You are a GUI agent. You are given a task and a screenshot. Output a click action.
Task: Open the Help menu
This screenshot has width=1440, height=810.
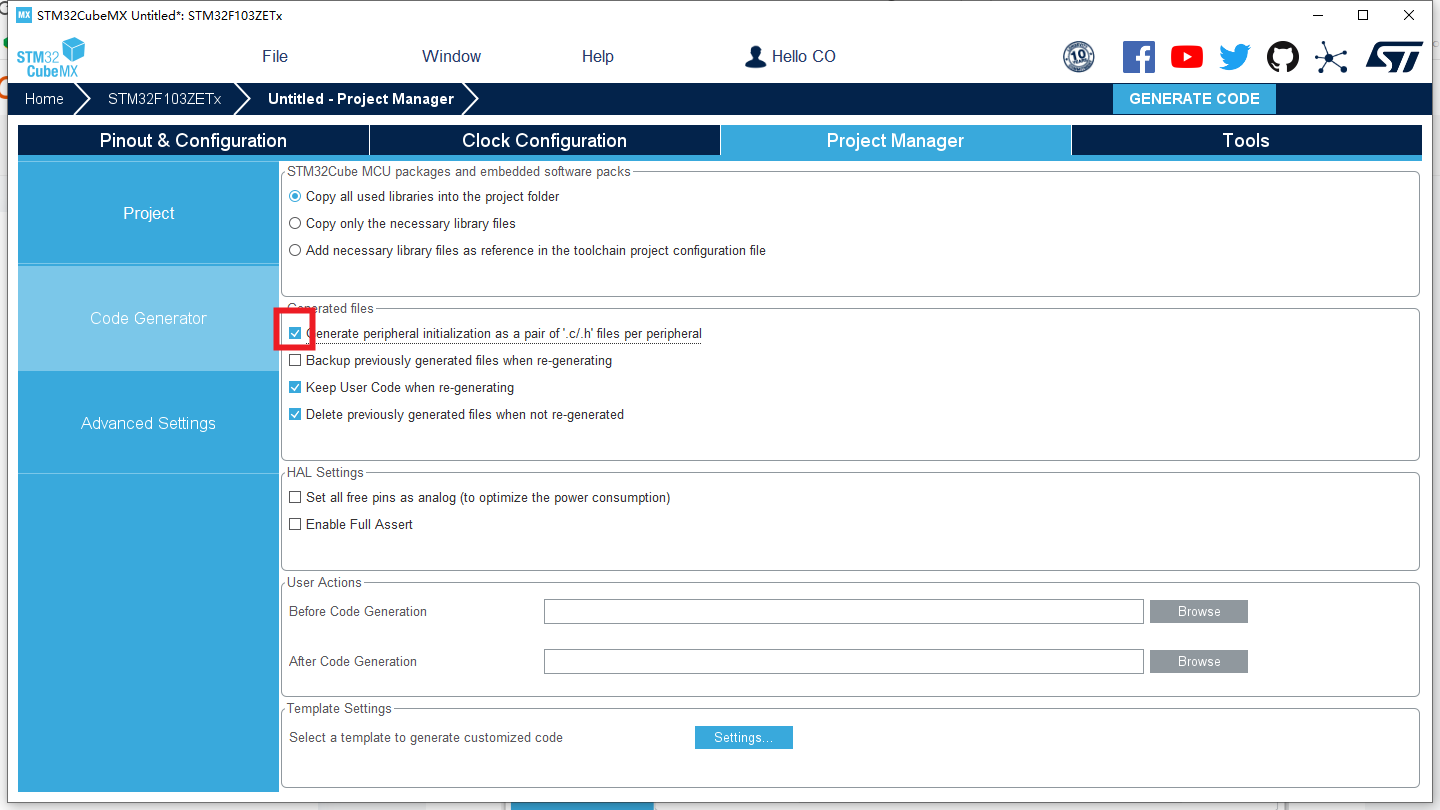point(598,57)
